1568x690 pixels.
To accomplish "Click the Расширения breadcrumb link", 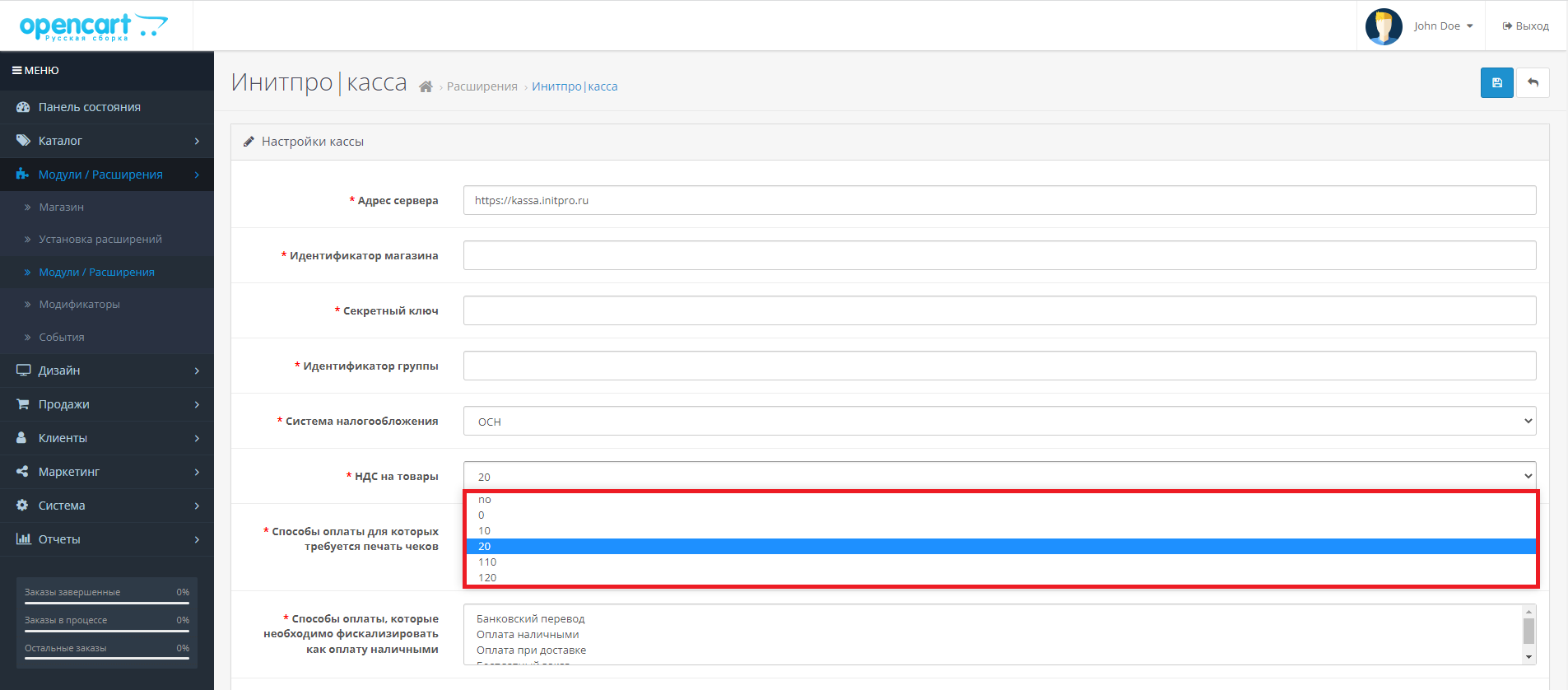I will coord(482,86).
